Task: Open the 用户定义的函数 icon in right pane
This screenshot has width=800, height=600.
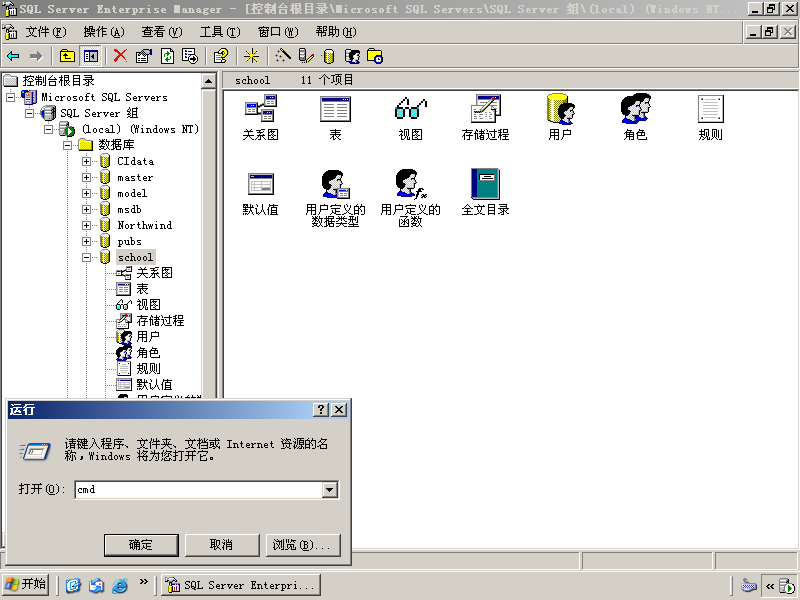Action: click(x=410, y=198)
